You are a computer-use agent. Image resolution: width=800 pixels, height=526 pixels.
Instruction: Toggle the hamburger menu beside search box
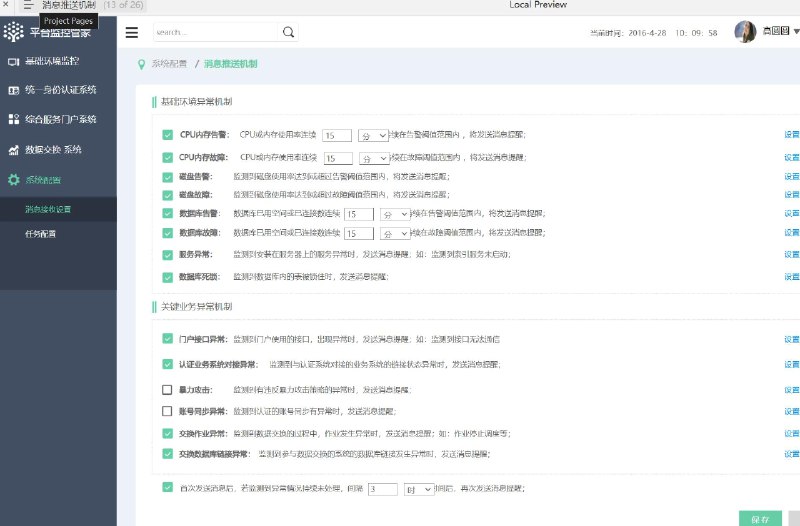coord(132,32)
